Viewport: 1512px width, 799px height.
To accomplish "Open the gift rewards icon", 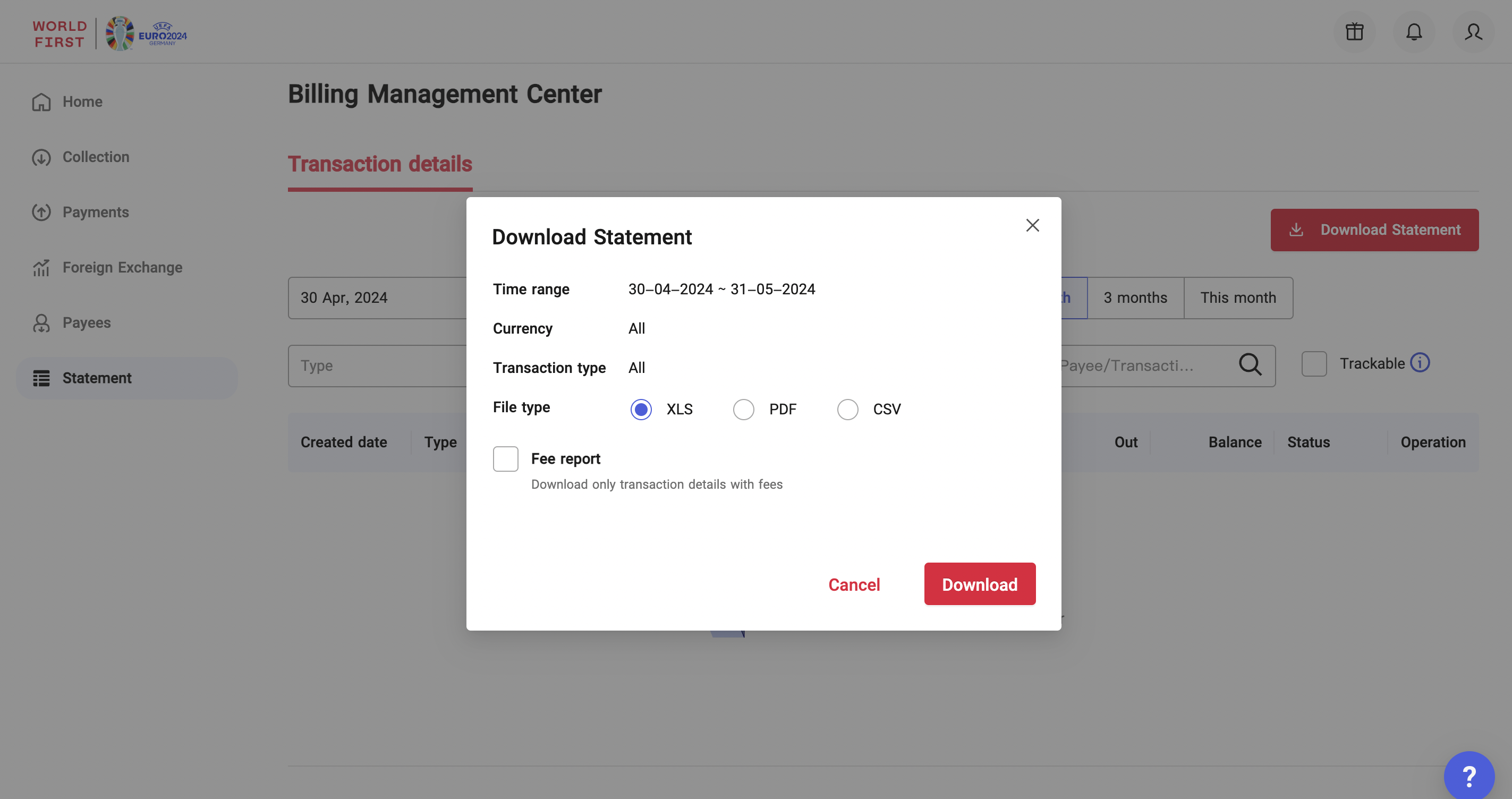I will pyautogui.click(x=1354, y=32).
